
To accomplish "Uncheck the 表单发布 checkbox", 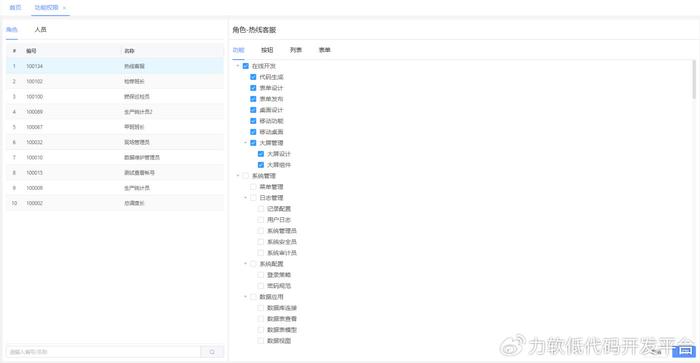I will (x=253, y=99).
